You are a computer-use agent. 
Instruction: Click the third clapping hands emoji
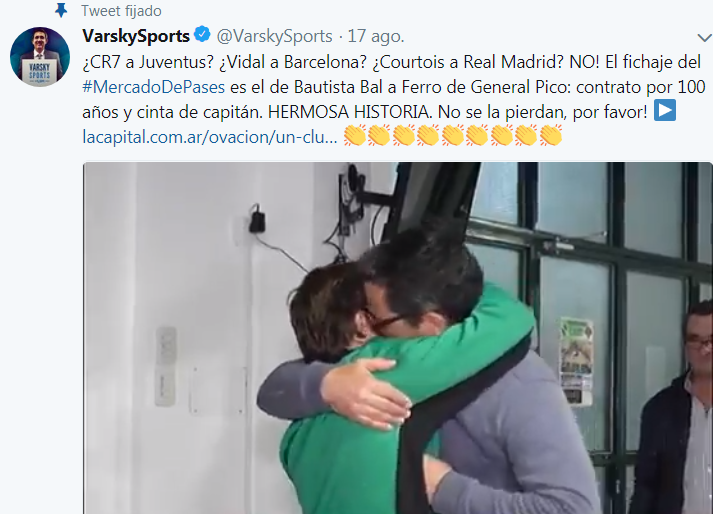click(x=404, y=136)
